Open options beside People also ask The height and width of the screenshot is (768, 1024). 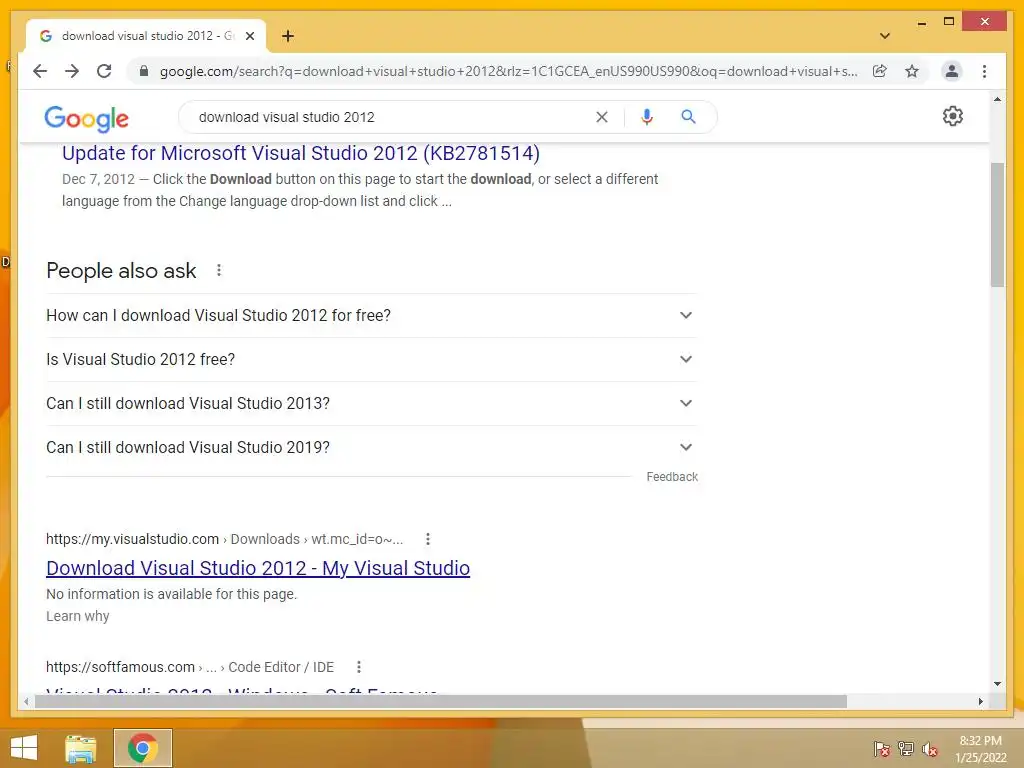click(219, 270)
